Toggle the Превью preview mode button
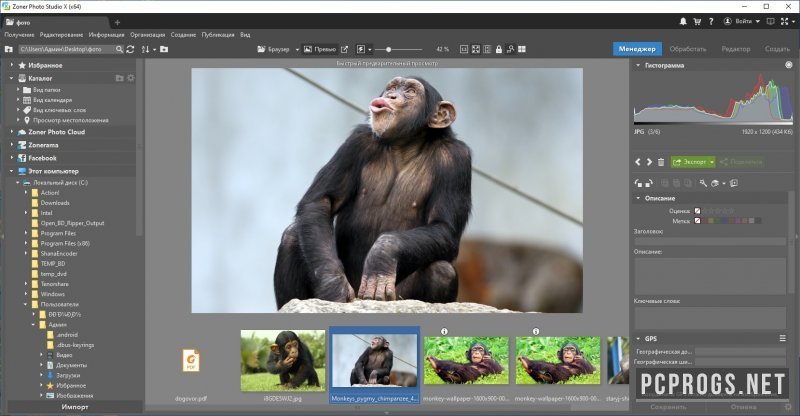This screenshot has height=416, width=800. coord(320,50)
